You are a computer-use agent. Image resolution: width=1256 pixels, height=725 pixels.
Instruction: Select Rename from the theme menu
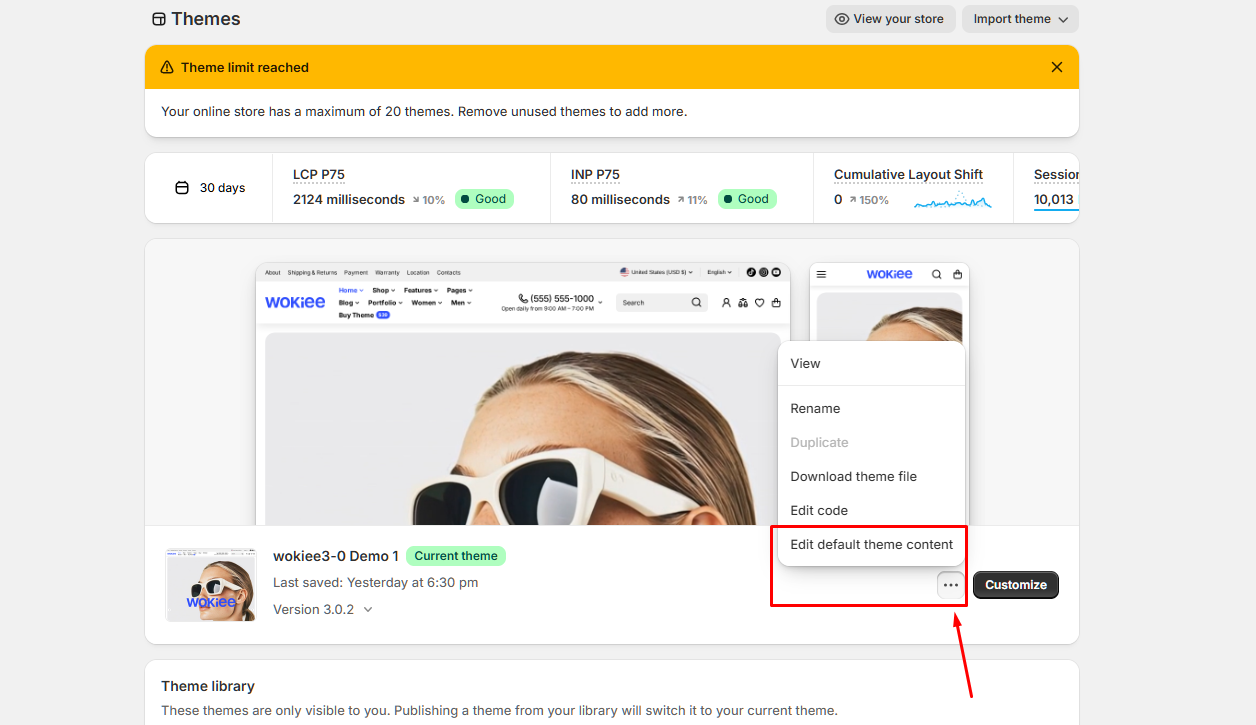coord(815,408)
